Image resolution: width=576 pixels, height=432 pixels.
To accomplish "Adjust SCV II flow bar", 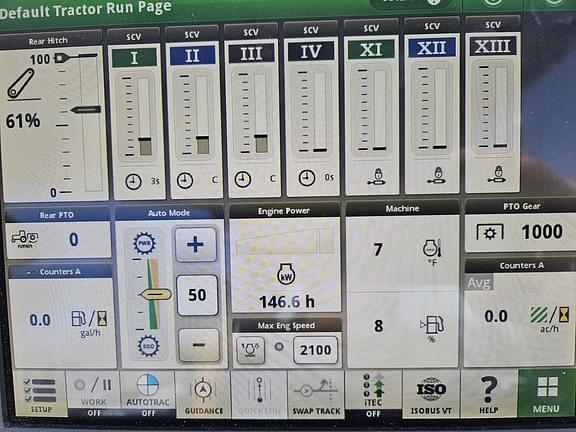I will click(x=202, y=115).
